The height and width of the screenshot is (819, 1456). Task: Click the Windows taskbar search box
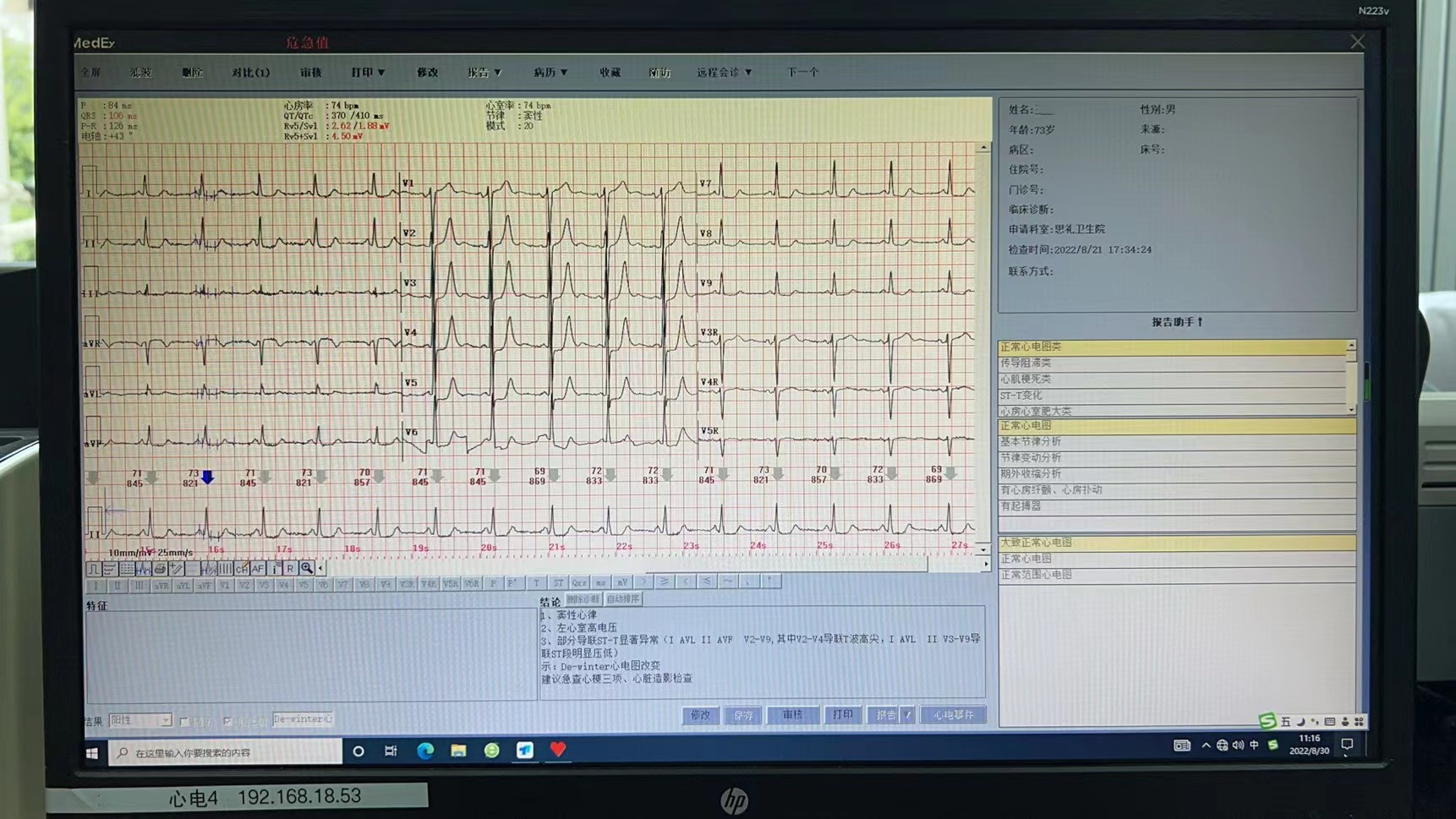point(226,752)
